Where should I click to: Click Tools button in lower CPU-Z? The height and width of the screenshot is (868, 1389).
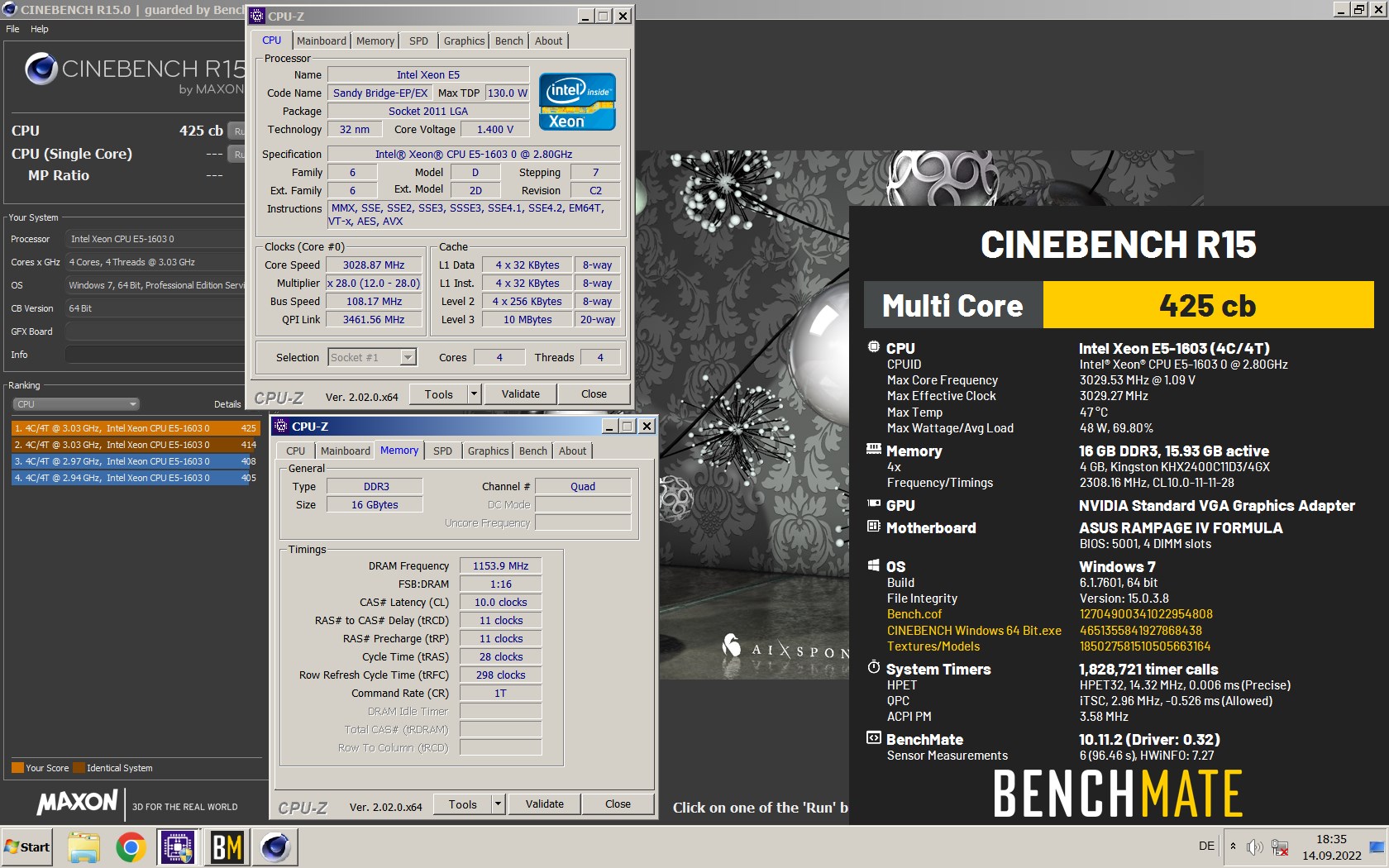[x=463, y=804]
